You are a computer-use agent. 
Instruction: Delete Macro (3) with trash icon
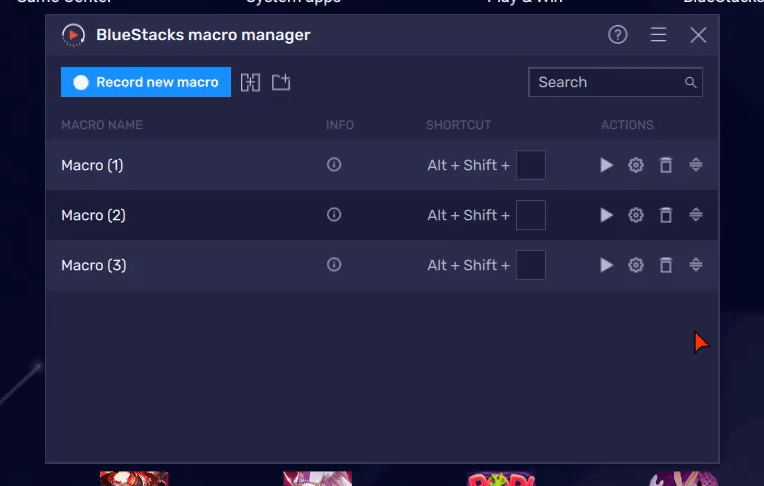[x=666, y=265]
